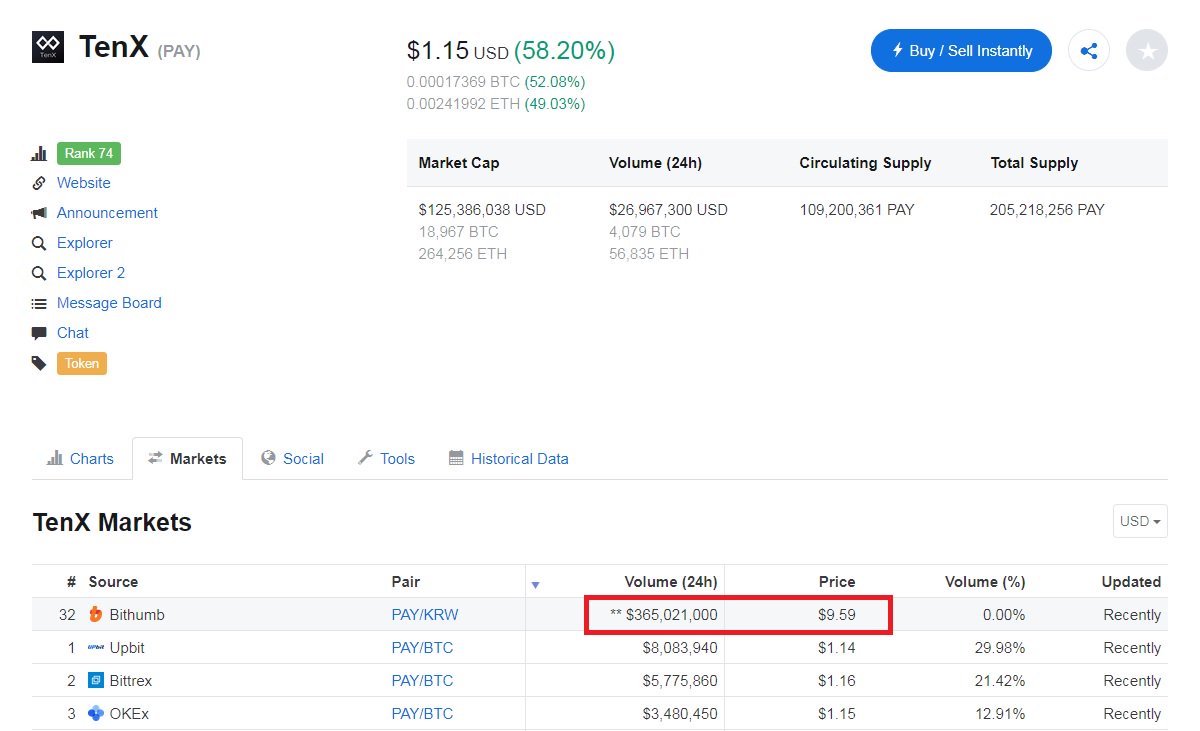This screenshot has height=731, width=1200.
Task: Open the PAY/KRW pair link
Action: pyautogui.click(x=425, y=615)
